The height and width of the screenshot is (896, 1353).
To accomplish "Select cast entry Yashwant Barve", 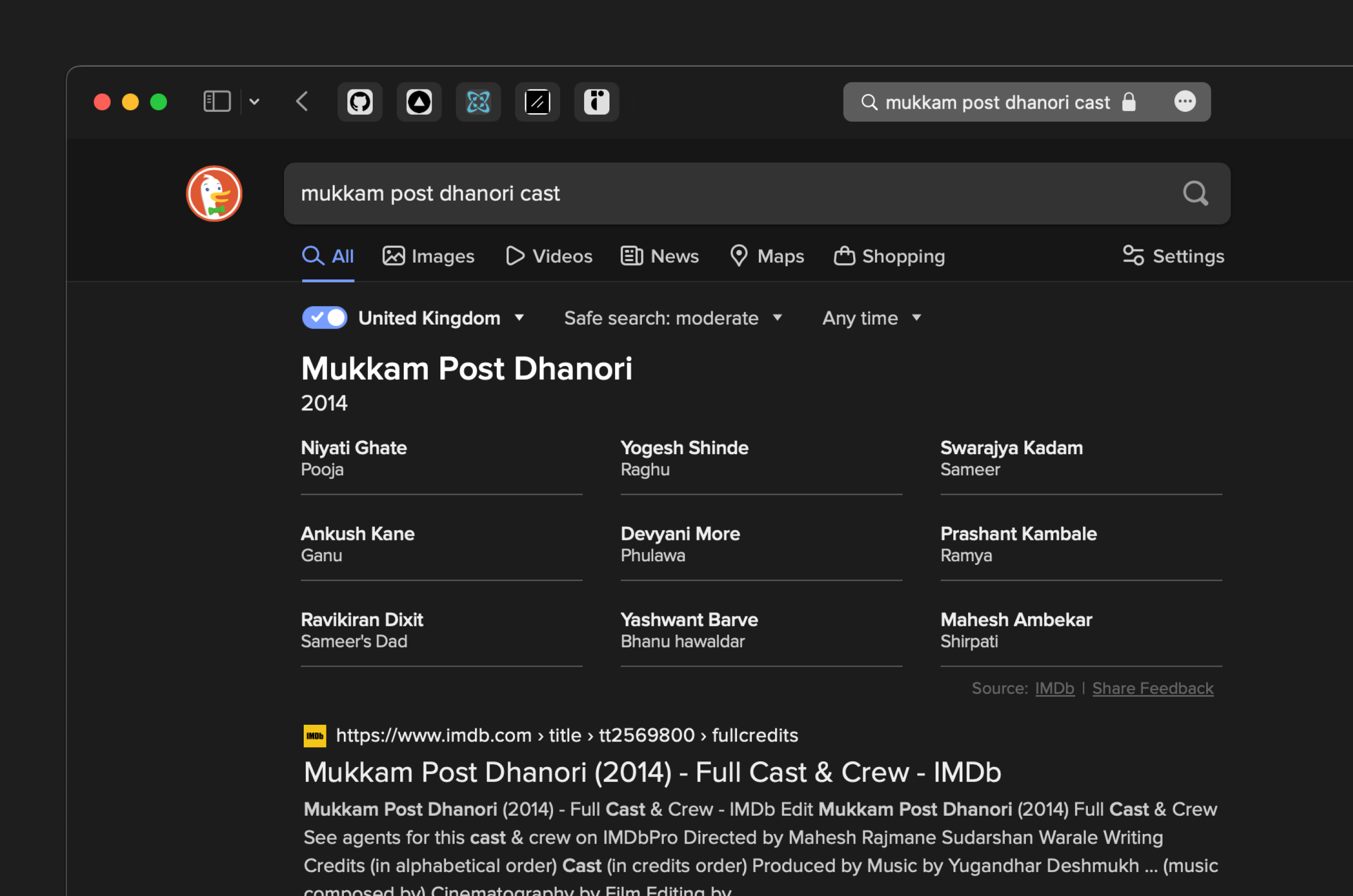I will (761, 630).
